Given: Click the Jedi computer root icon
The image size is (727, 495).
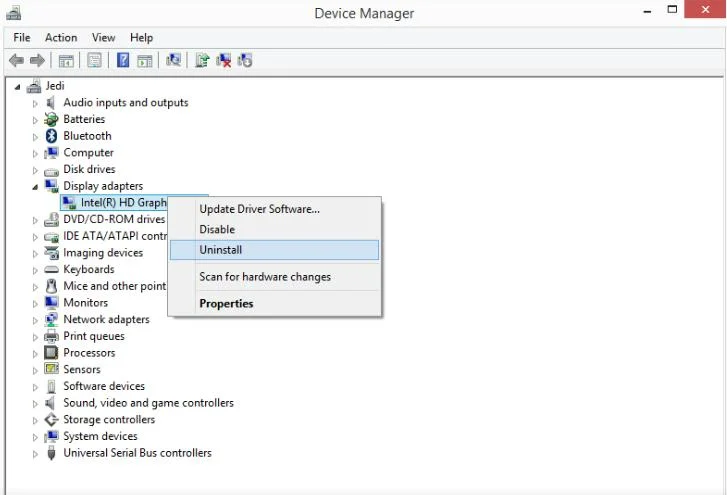Looking at the screenshot, I should click(34, 86).
